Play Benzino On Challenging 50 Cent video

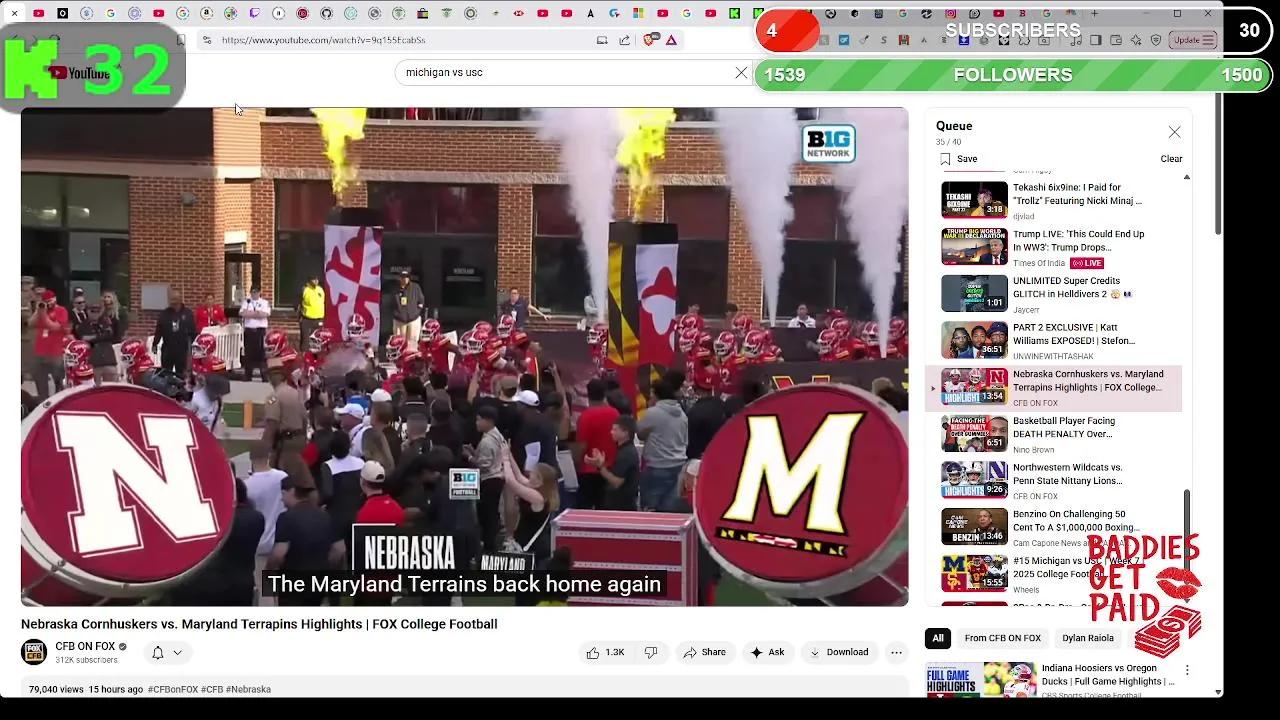point(1060,526)
